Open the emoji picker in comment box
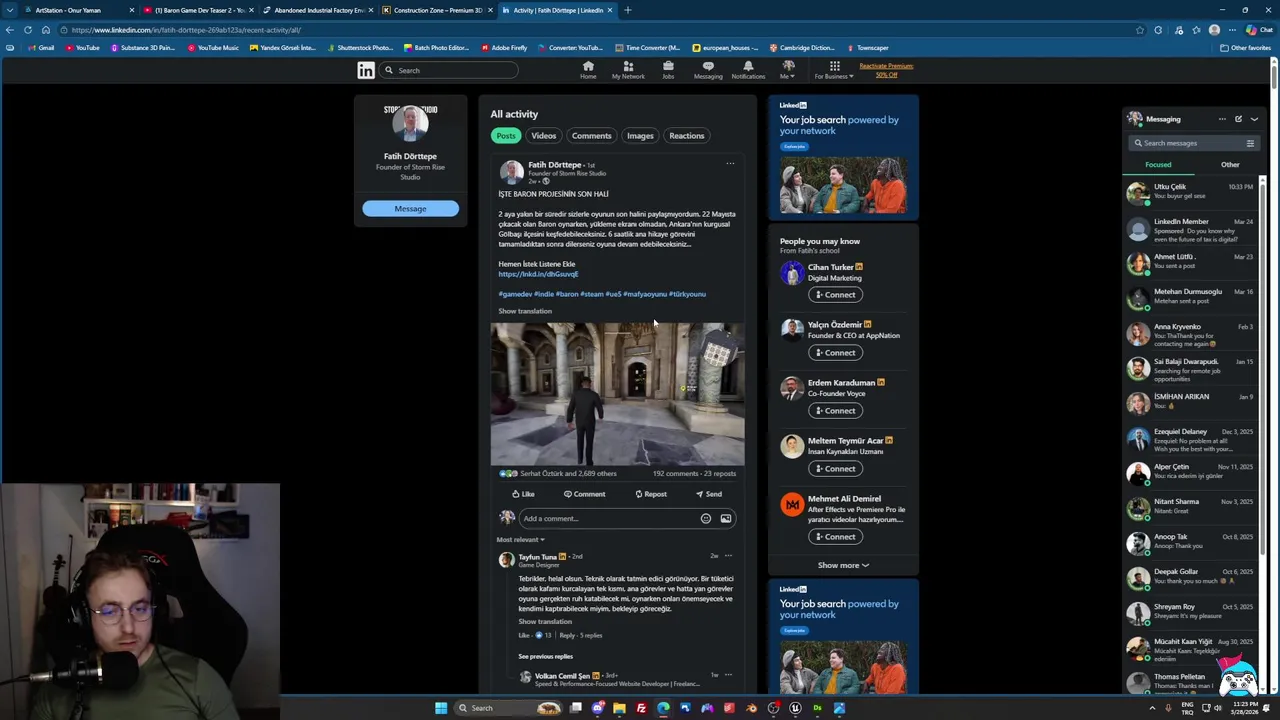Screen dimensions: 1280x720 (706, 518)
